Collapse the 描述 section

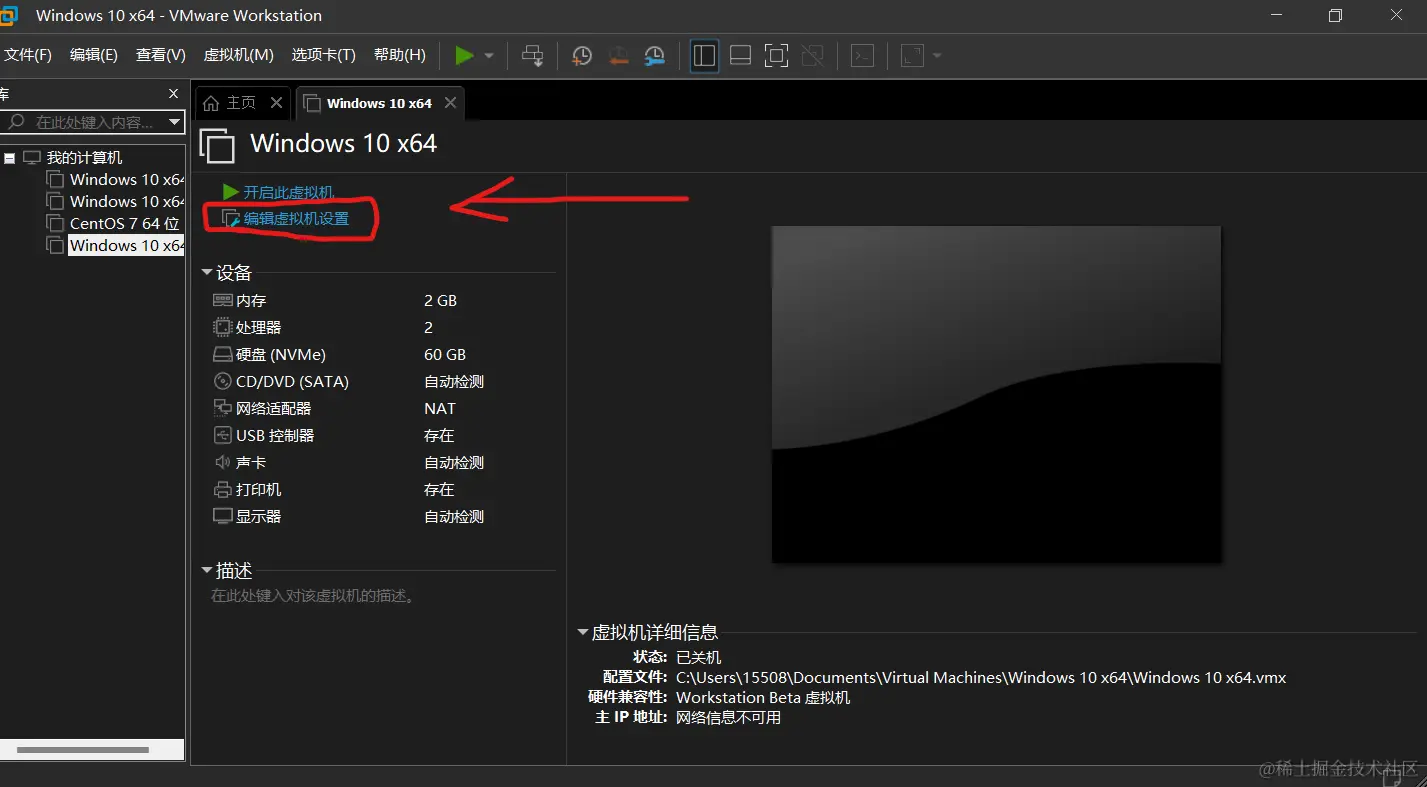pyautogui.click(x=207, y=570)
